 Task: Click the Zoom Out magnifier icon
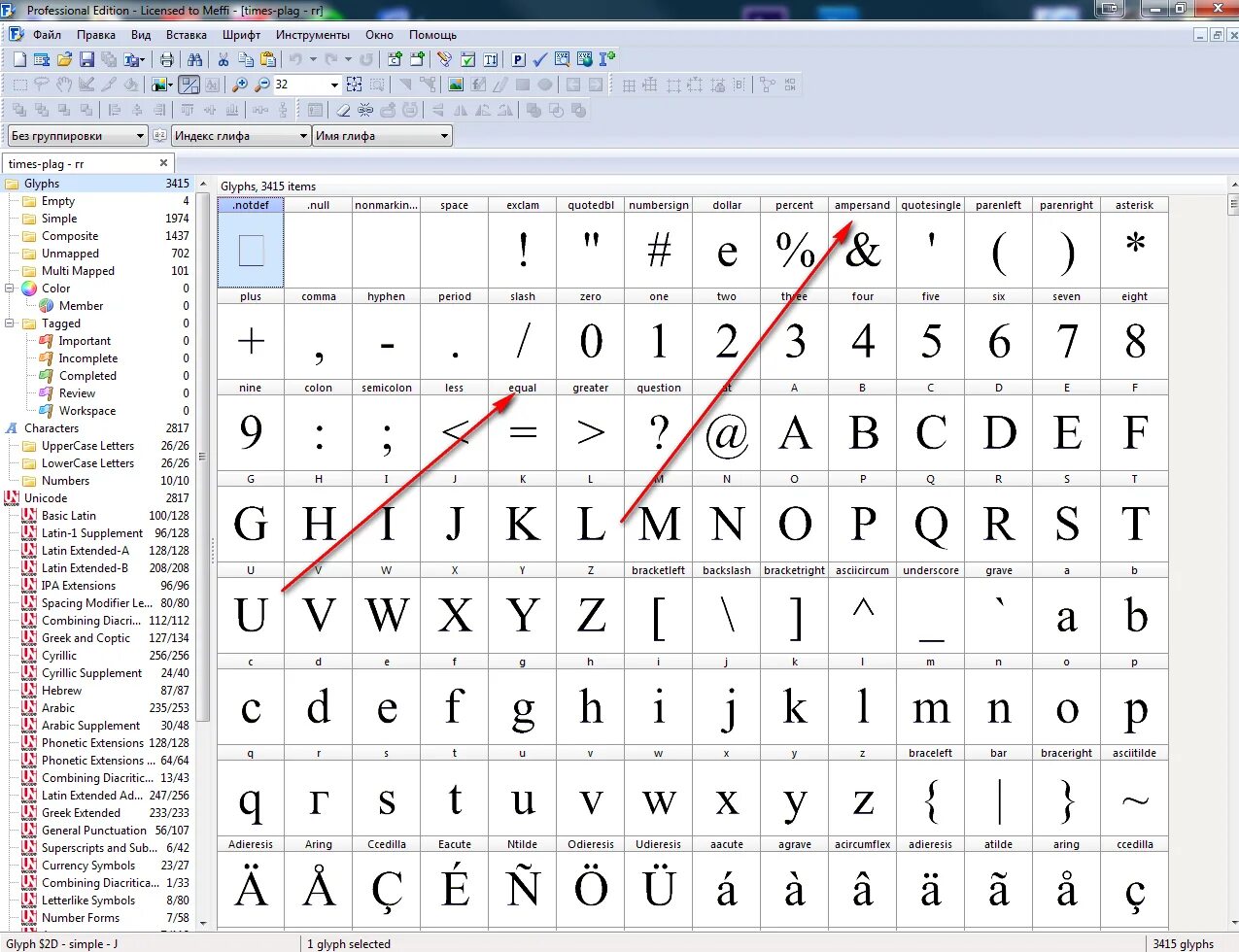[x=262, y=85]
